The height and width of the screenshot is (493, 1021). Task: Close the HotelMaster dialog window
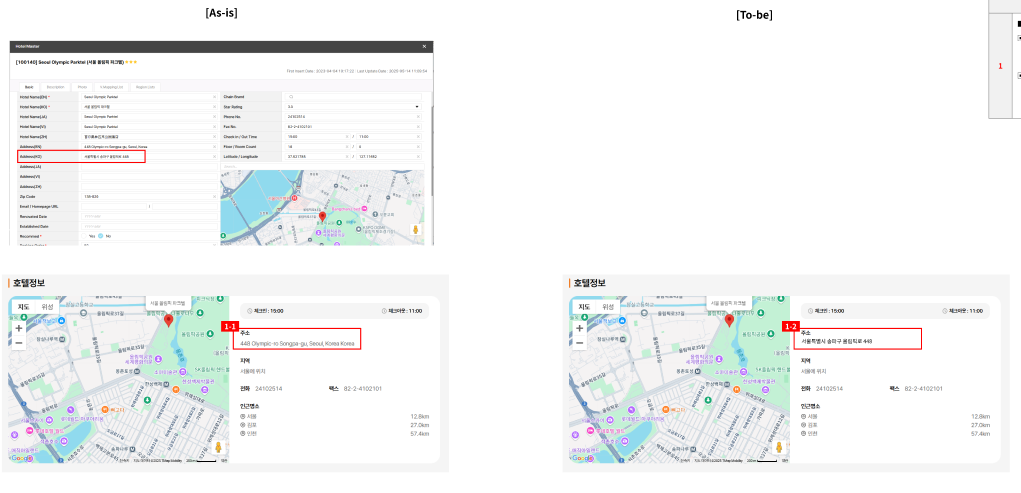(x=423, y=47)
